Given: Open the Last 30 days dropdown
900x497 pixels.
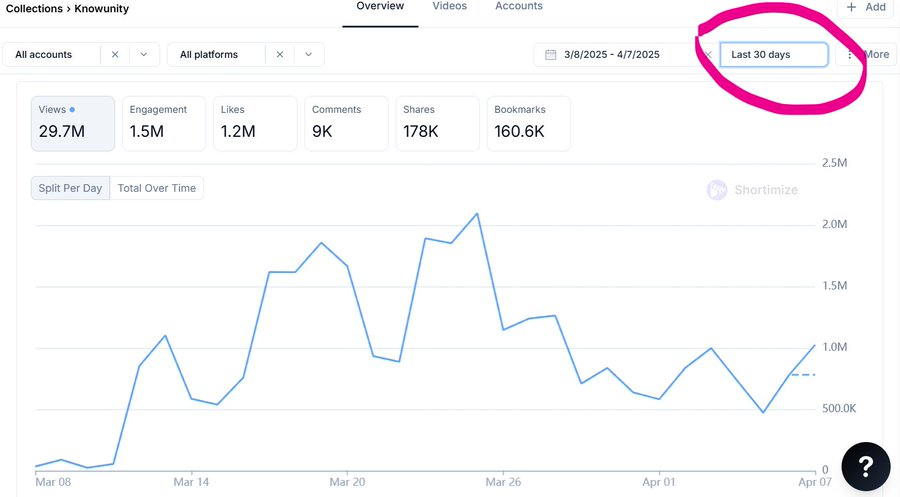Looking at the screenshot, I should 773,55.
